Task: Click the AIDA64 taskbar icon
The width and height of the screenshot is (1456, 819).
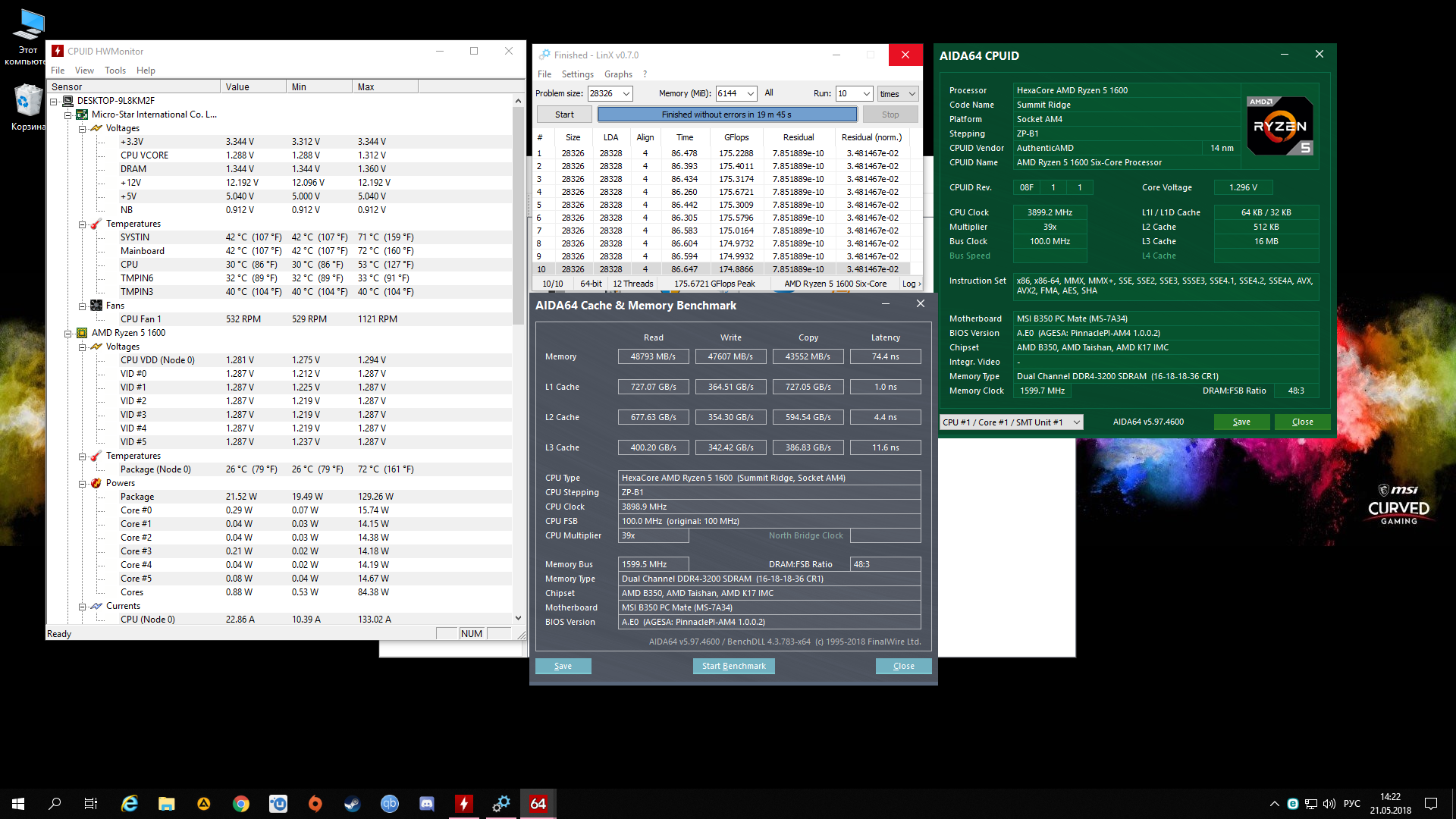Action: pyautogui.click(x=538, y=804)
